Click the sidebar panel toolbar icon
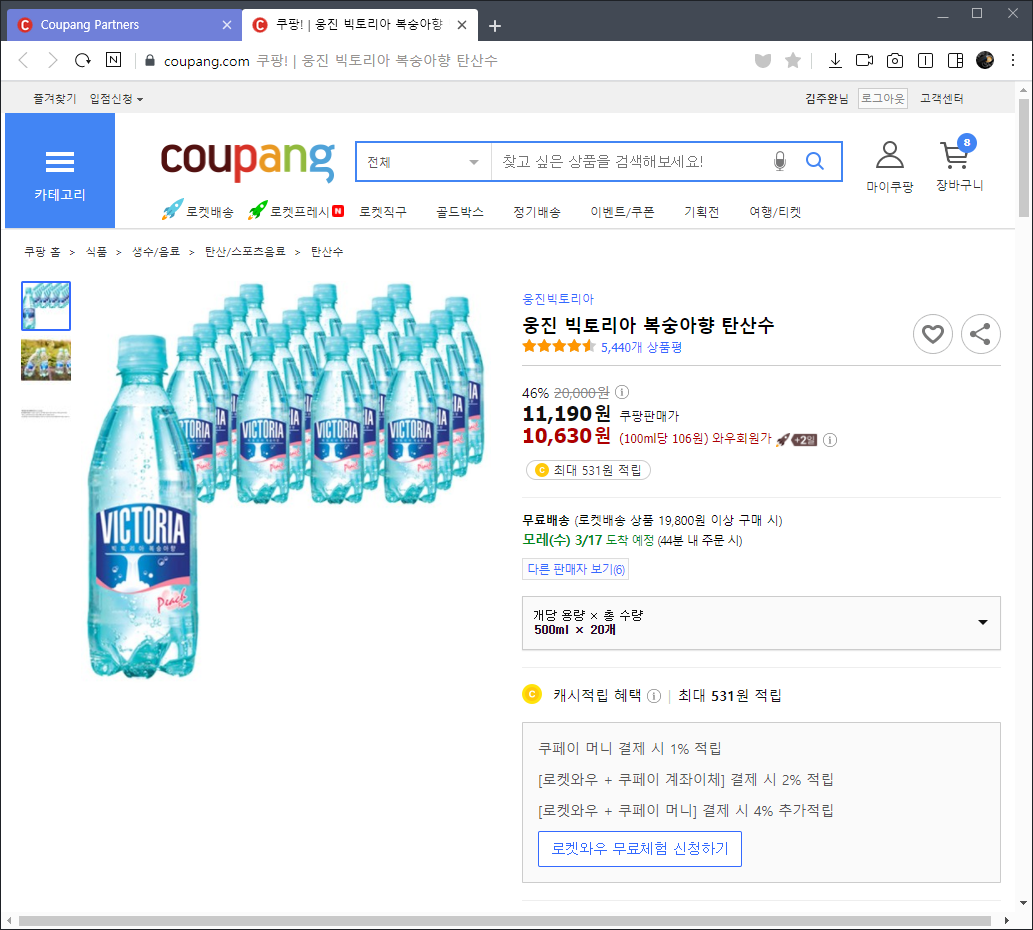Image resolution: width=1033 pixels, height=930 pixels. click(925, 61)
